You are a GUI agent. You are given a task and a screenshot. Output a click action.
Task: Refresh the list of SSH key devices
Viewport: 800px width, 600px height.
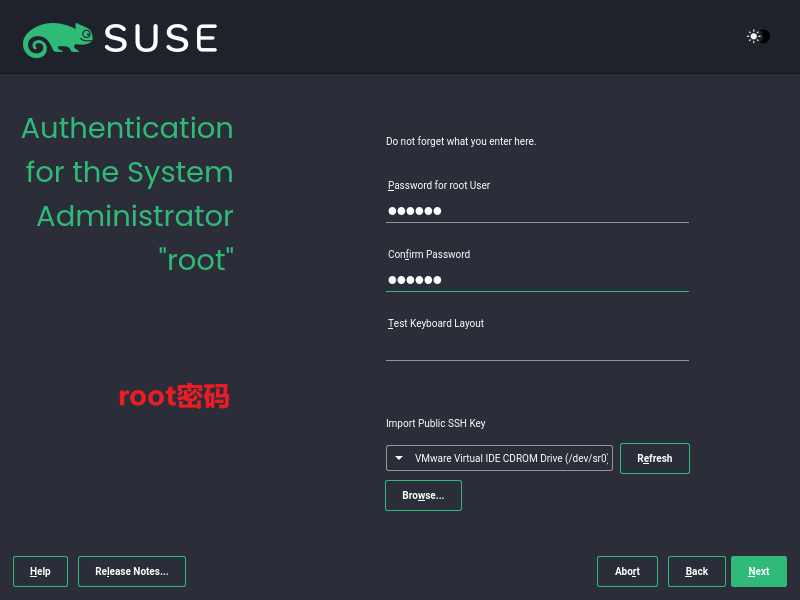[x=655, y=458]
